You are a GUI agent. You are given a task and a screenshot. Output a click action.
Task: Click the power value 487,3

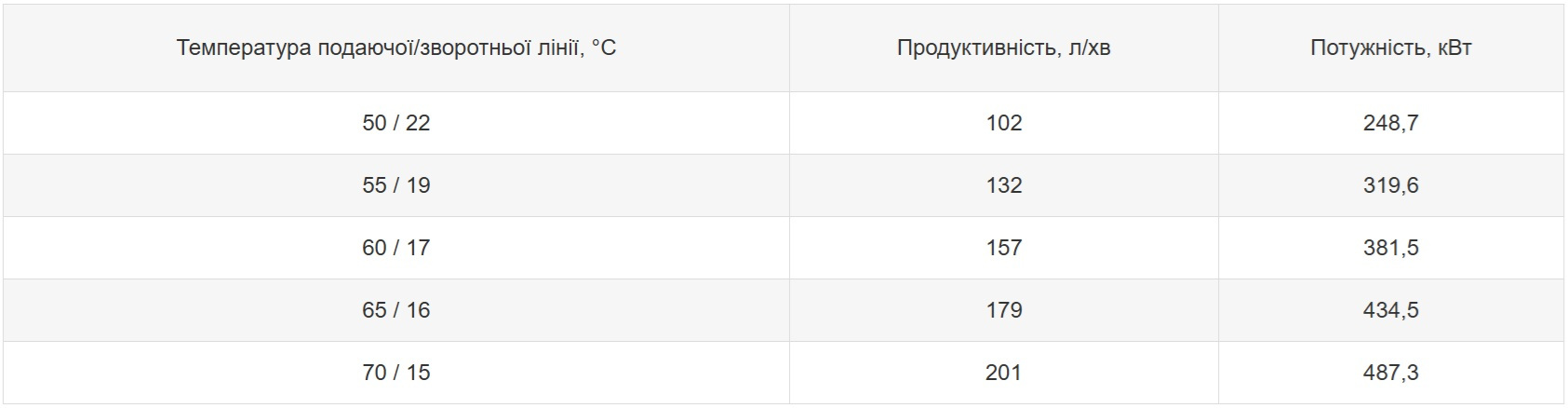(x=1390, y=373)
